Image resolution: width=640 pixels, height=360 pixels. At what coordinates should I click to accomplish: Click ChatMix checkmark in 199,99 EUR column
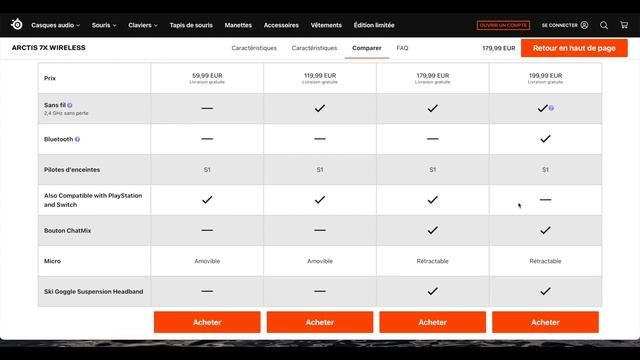(545, 230)
